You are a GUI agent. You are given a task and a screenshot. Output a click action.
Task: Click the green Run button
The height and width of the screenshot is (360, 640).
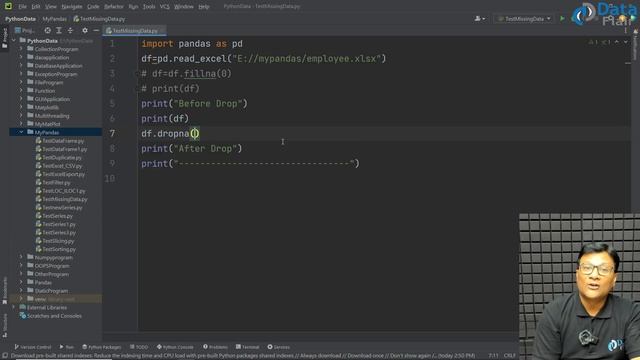tap(562, 19)
